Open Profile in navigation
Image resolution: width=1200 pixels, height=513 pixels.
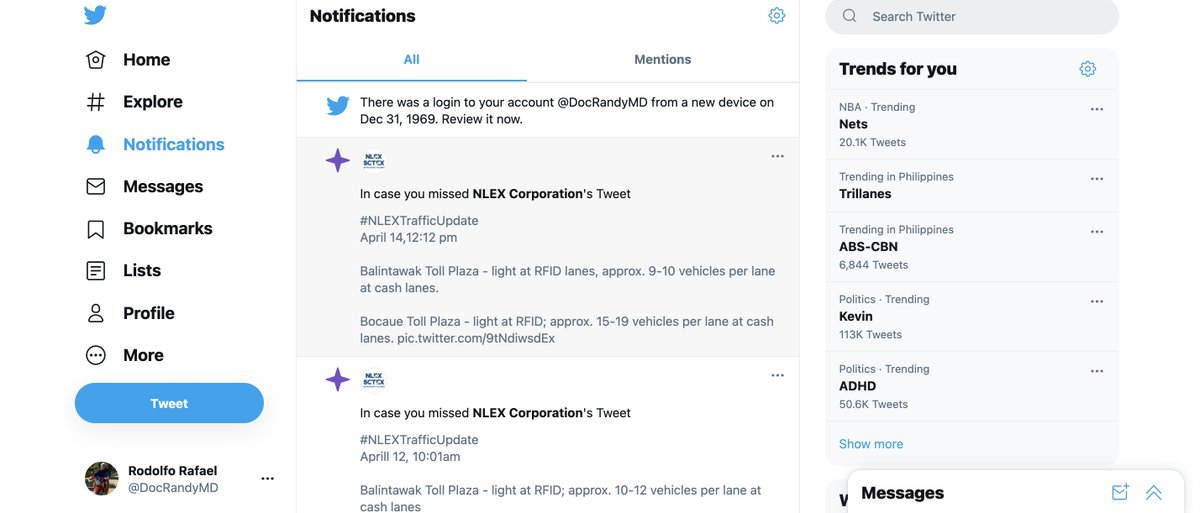point(149,313)
